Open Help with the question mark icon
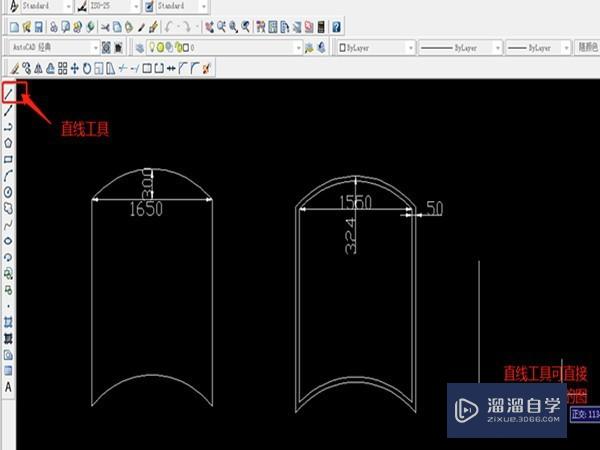The height and width of the screenshot is (450, 600). [336, 27]
